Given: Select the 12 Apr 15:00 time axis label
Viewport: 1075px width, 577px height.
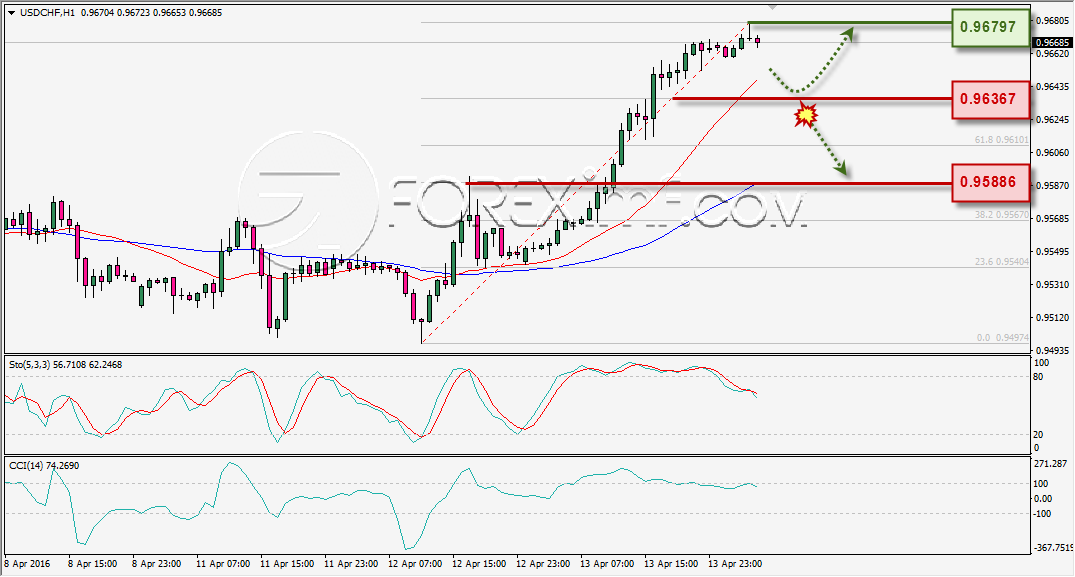Looking at the screenshot, I should click(479, 564).
